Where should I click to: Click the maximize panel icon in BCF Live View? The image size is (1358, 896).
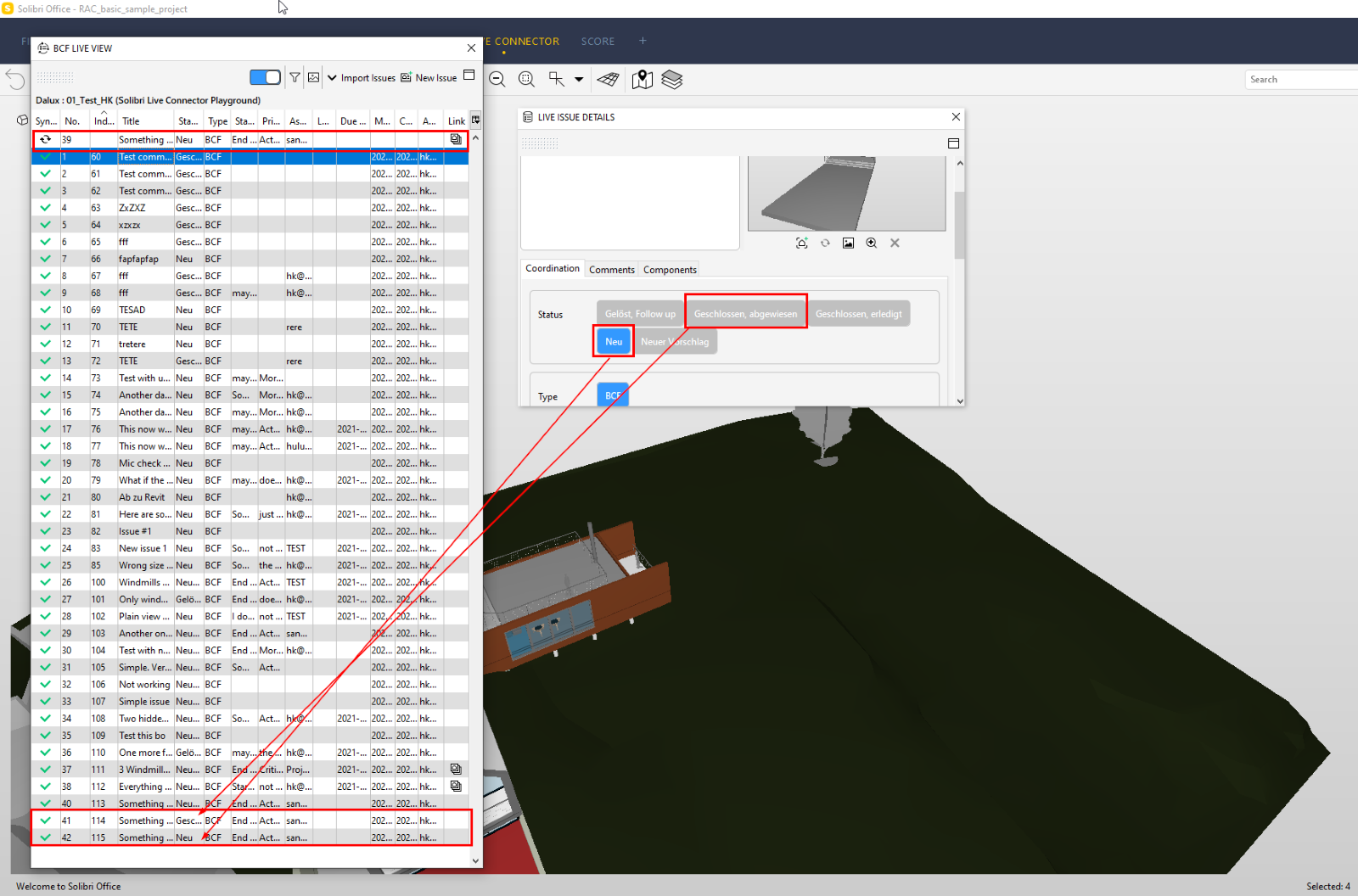point(469,75)
